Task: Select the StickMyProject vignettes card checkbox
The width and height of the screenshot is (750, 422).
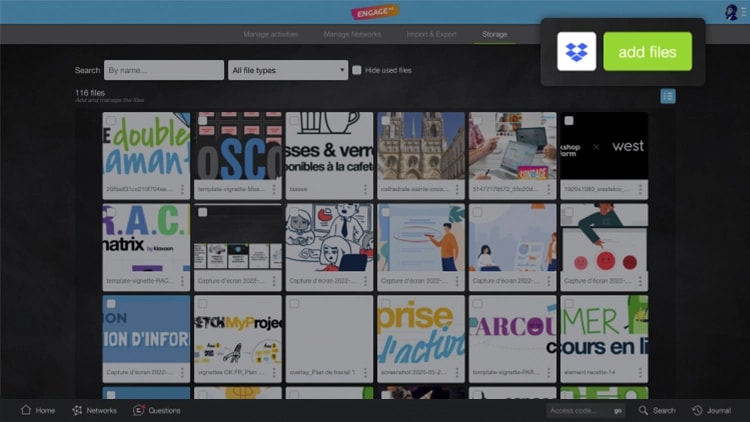Action: [203, 304]
